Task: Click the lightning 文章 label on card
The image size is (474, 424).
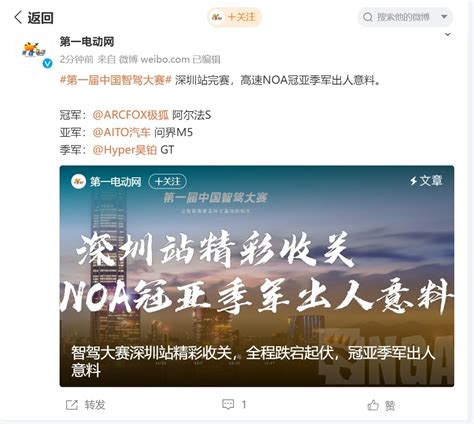Action: pyautogui.click(x=426, y=181)
